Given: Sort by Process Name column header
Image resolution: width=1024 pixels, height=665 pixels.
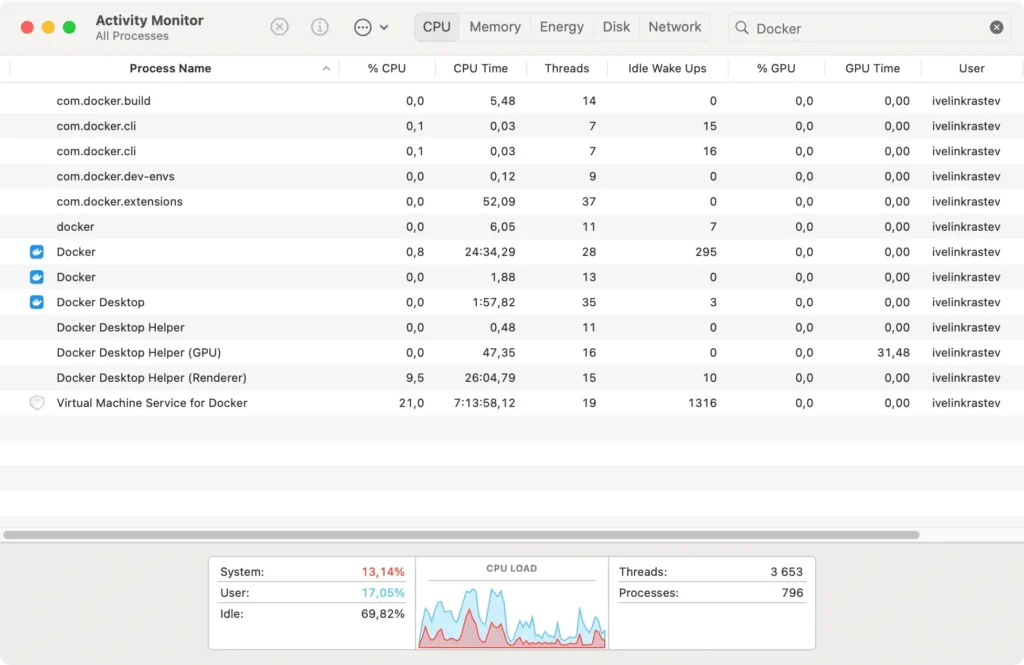Looking at the screenshot, I should click(170, 69).
